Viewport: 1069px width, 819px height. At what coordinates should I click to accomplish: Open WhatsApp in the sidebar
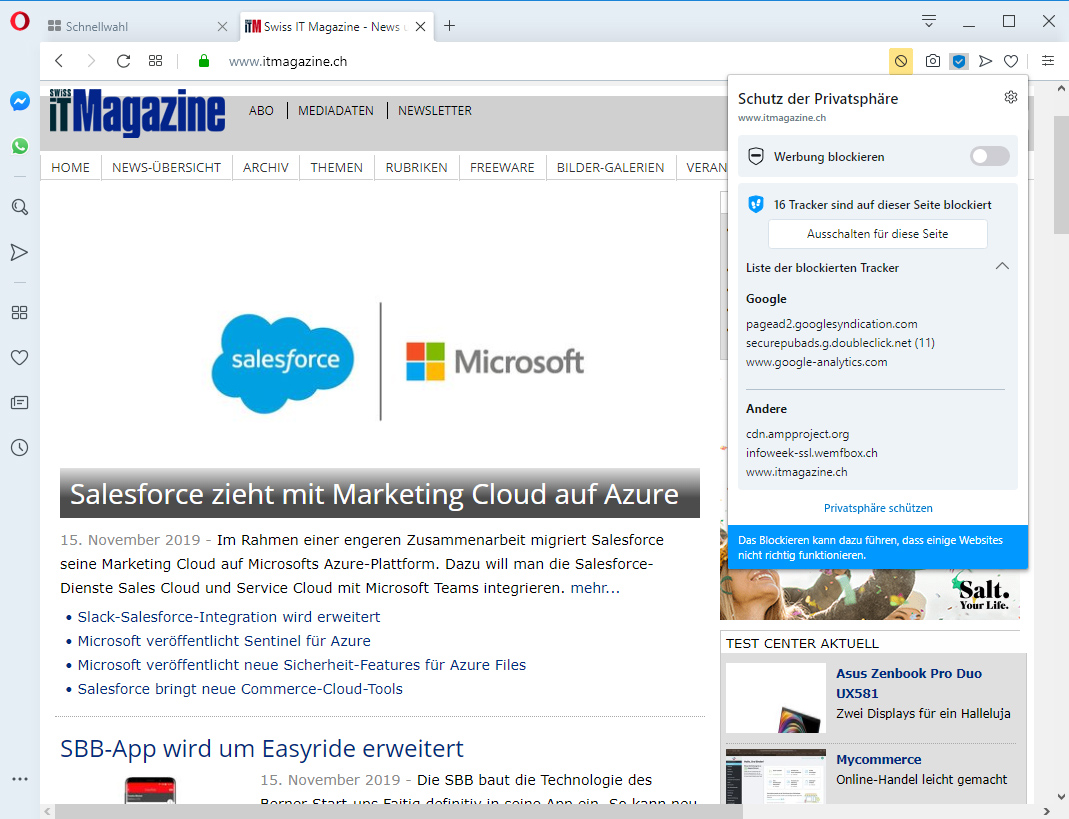pos(20,146)
